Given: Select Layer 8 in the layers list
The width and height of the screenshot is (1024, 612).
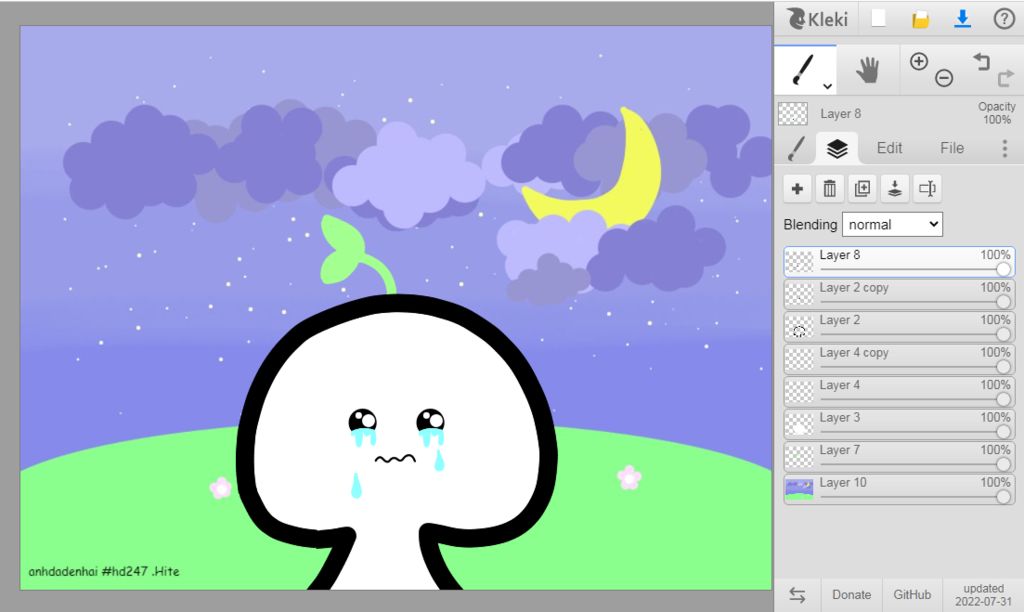Looking at the screenshot, I should coord(899,261).
